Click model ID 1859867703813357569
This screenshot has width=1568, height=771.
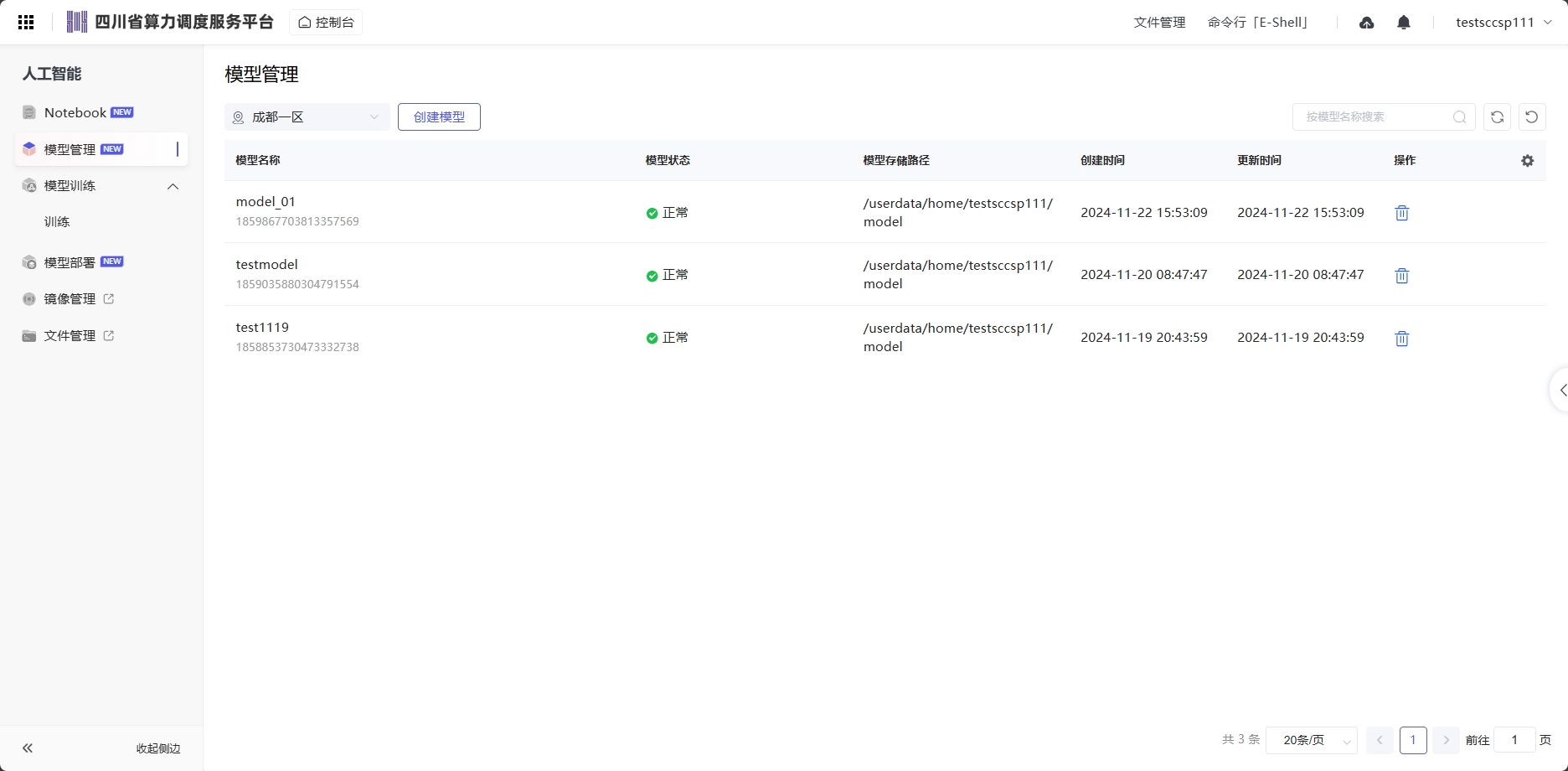297,222
